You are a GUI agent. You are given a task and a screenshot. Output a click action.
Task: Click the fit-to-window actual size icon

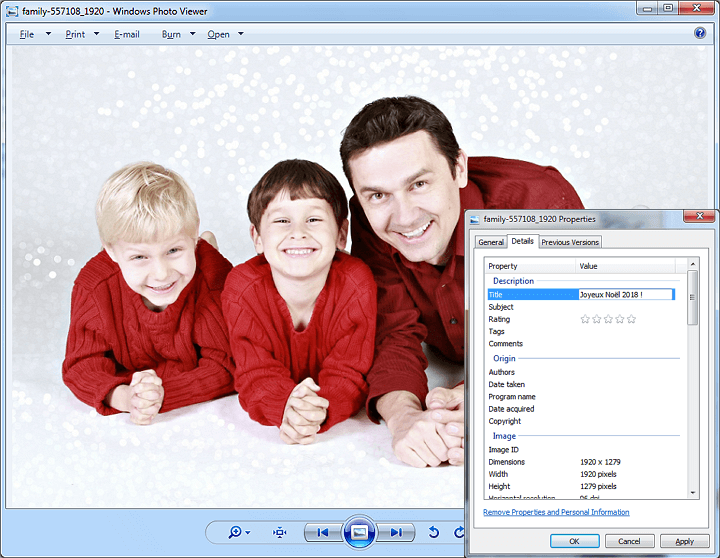coord(280,532)
